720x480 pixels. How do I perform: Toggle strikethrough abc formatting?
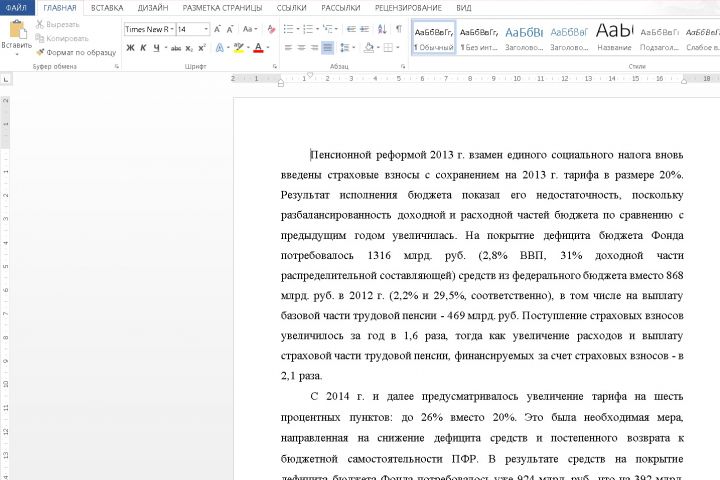pyautogui.click(x=176, y=48)
